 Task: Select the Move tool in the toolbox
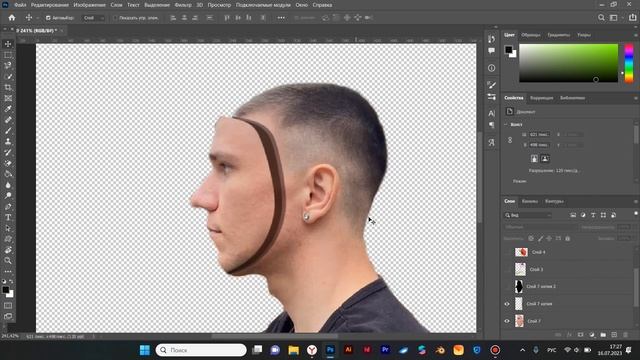[8, 44]
